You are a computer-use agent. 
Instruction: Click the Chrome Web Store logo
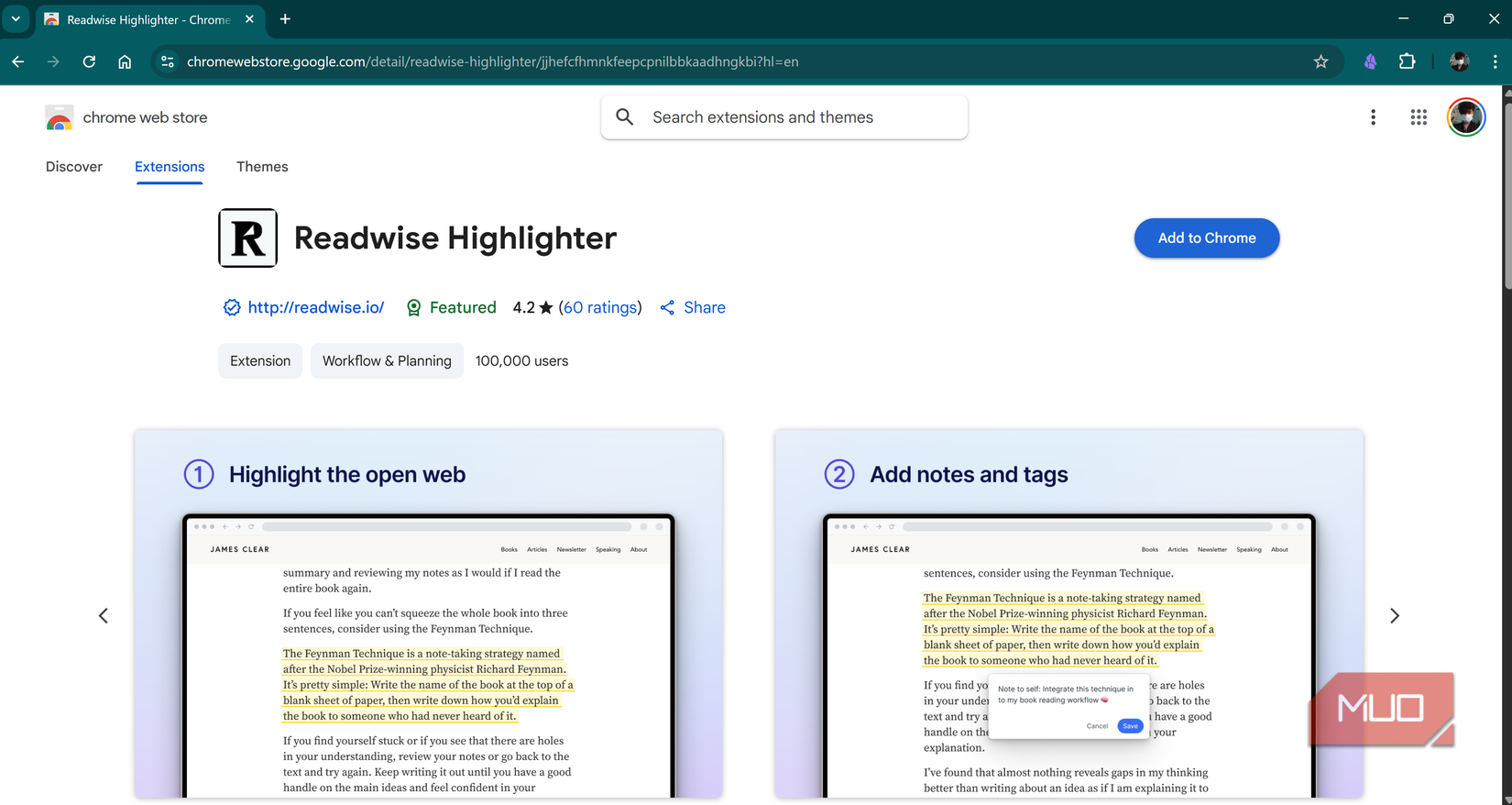[x=60, y=117]
